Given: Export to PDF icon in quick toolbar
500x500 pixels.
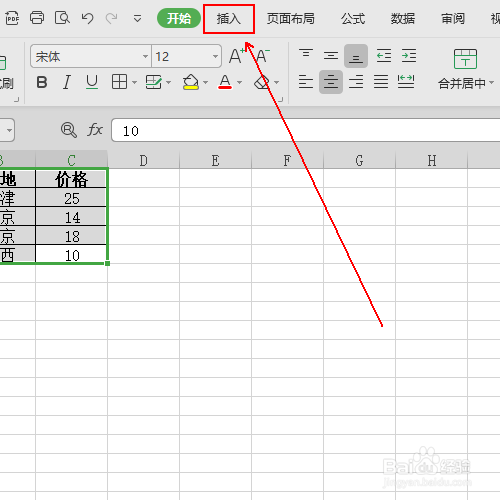Looking at the screenshot, I should (12, 18).
